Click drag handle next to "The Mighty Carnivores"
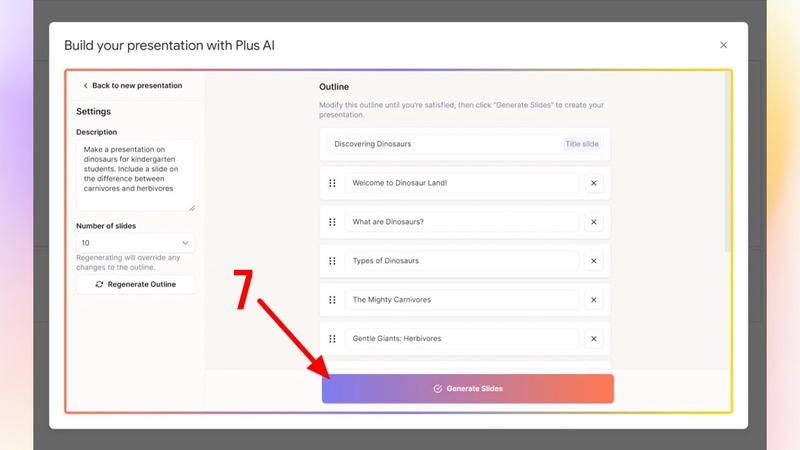The height and width of the screenshot is (450, 800). click(332, 300)
